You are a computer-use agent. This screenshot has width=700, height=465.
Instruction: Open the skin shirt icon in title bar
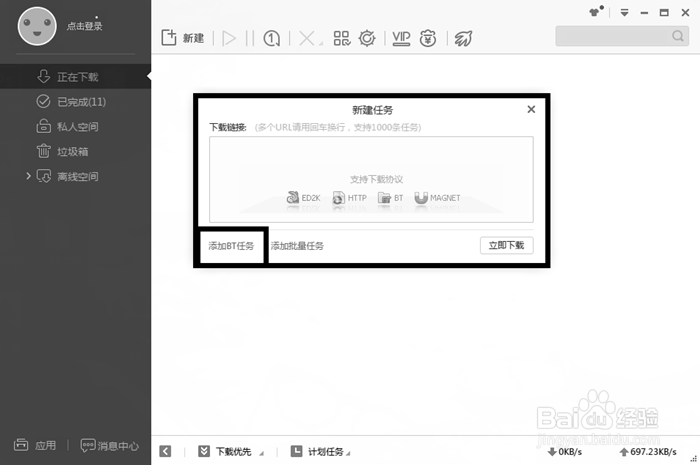(596, 12)
